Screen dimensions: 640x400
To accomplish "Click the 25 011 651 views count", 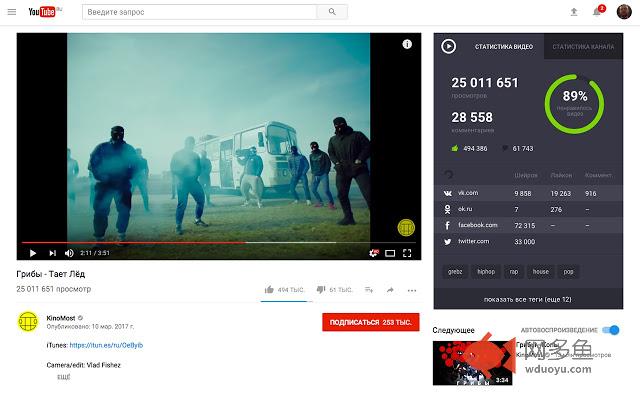I will (x=484, y=83).
